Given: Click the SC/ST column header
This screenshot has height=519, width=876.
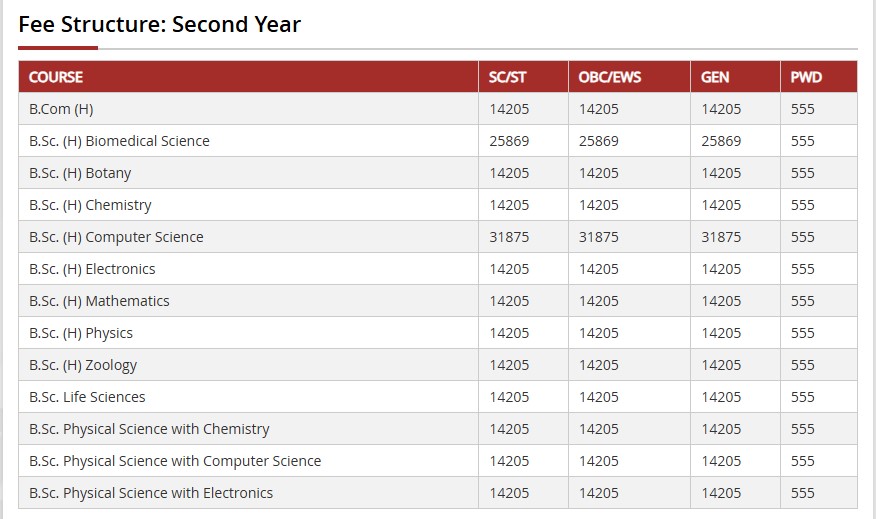Looking at the screenshot, I should click(x=508, y=77).
